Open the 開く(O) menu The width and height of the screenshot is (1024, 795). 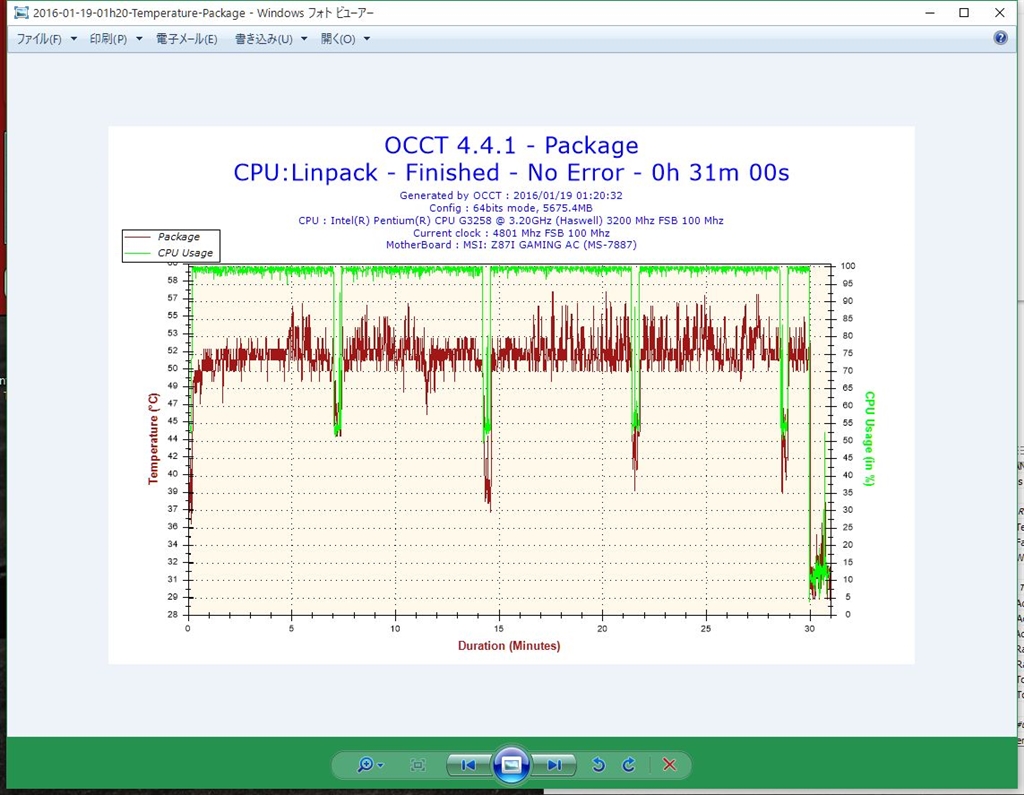(338, 39)
